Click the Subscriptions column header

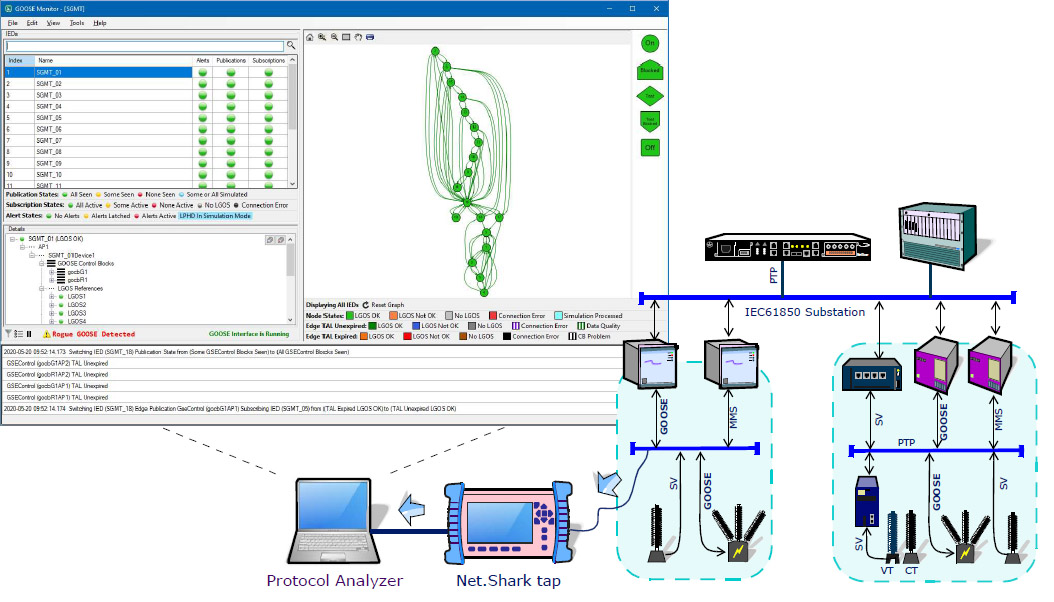(269, 60)
